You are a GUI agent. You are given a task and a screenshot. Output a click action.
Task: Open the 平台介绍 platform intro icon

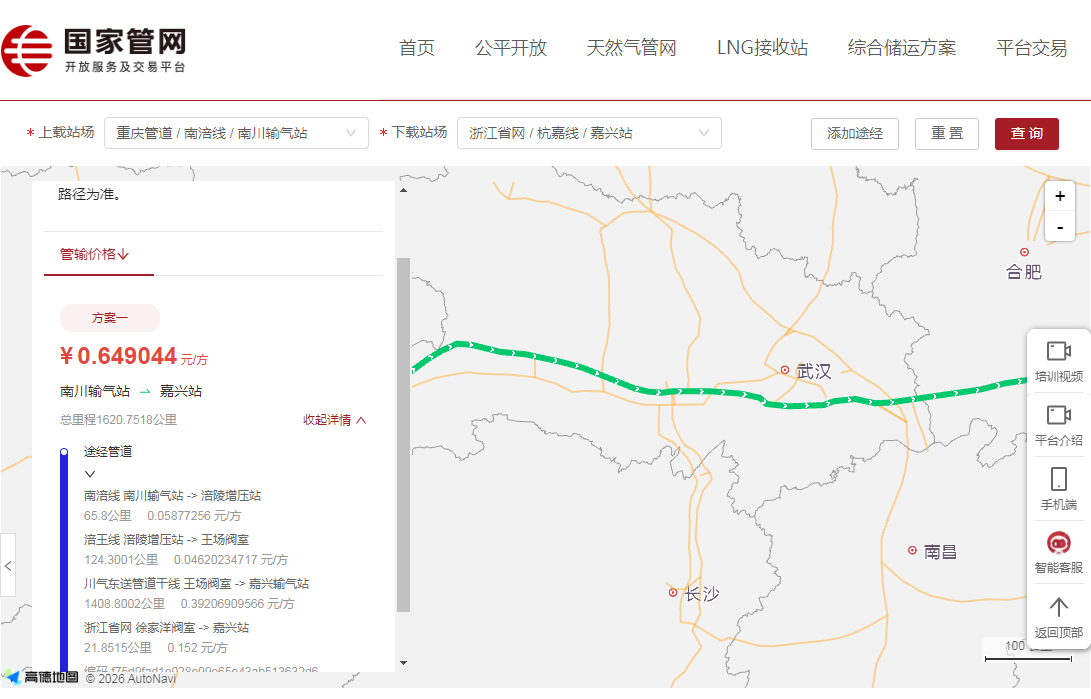click(x=1058, y=423)
